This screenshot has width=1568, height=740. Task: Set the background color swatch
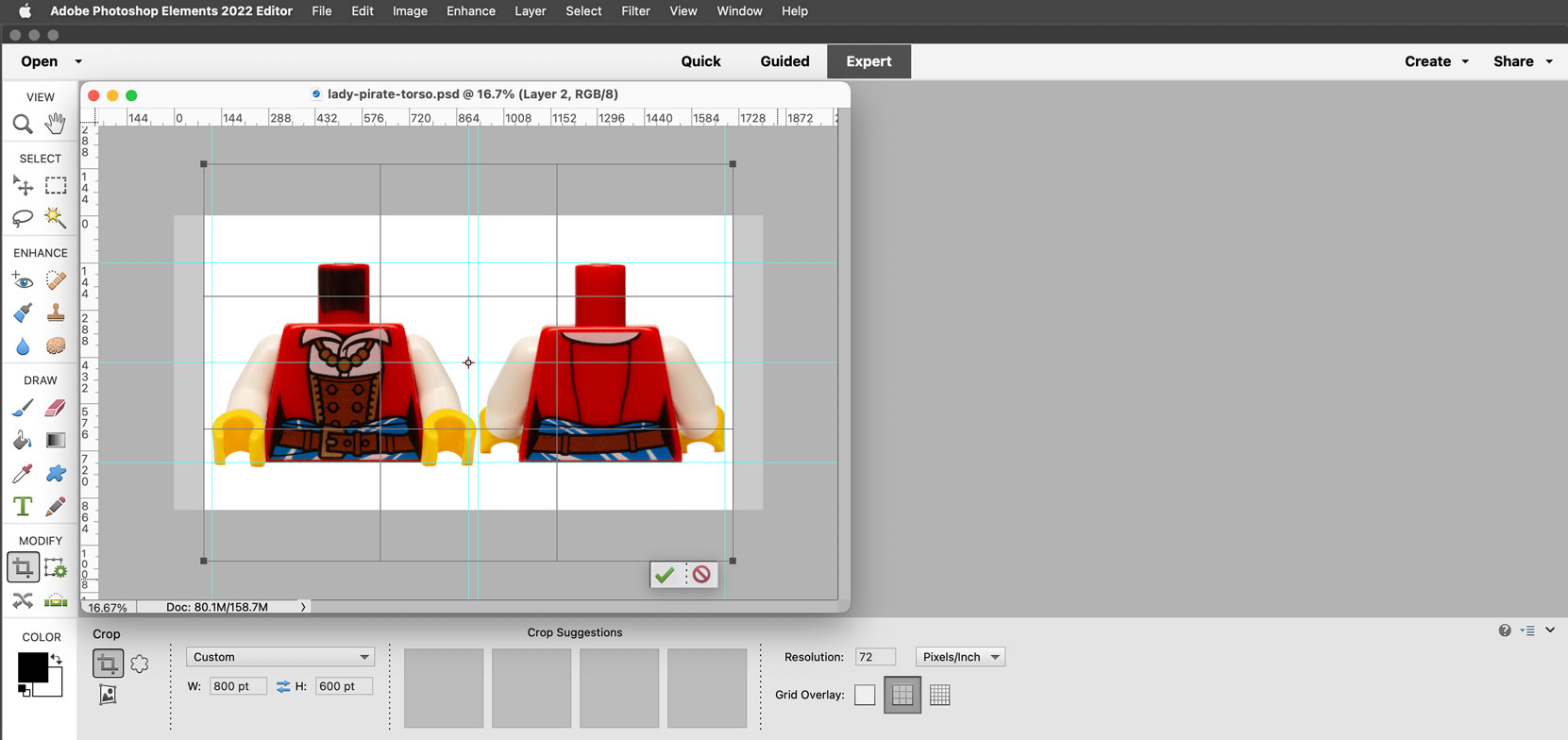pos(55,688)
